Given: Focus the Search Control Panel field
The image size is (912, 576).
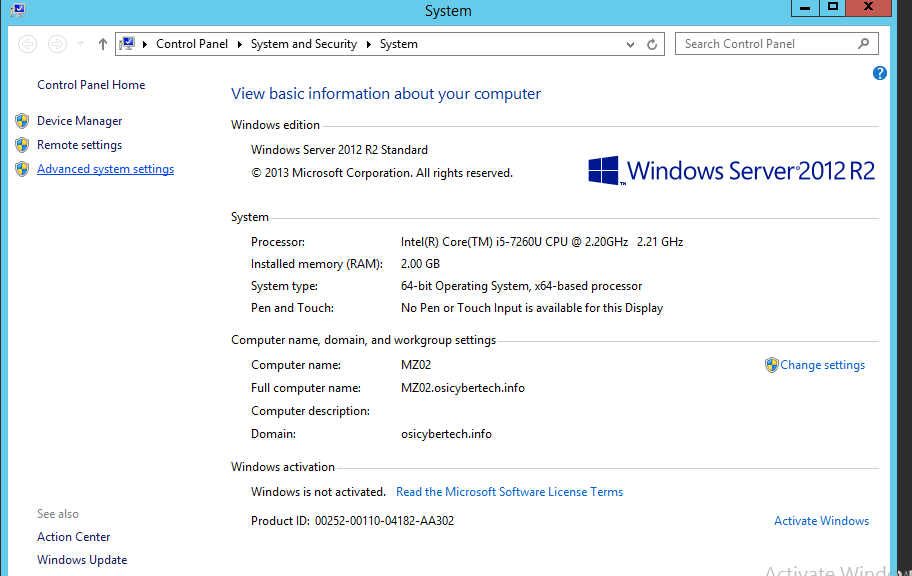Looking at the screenshot, I should (776, 44).
